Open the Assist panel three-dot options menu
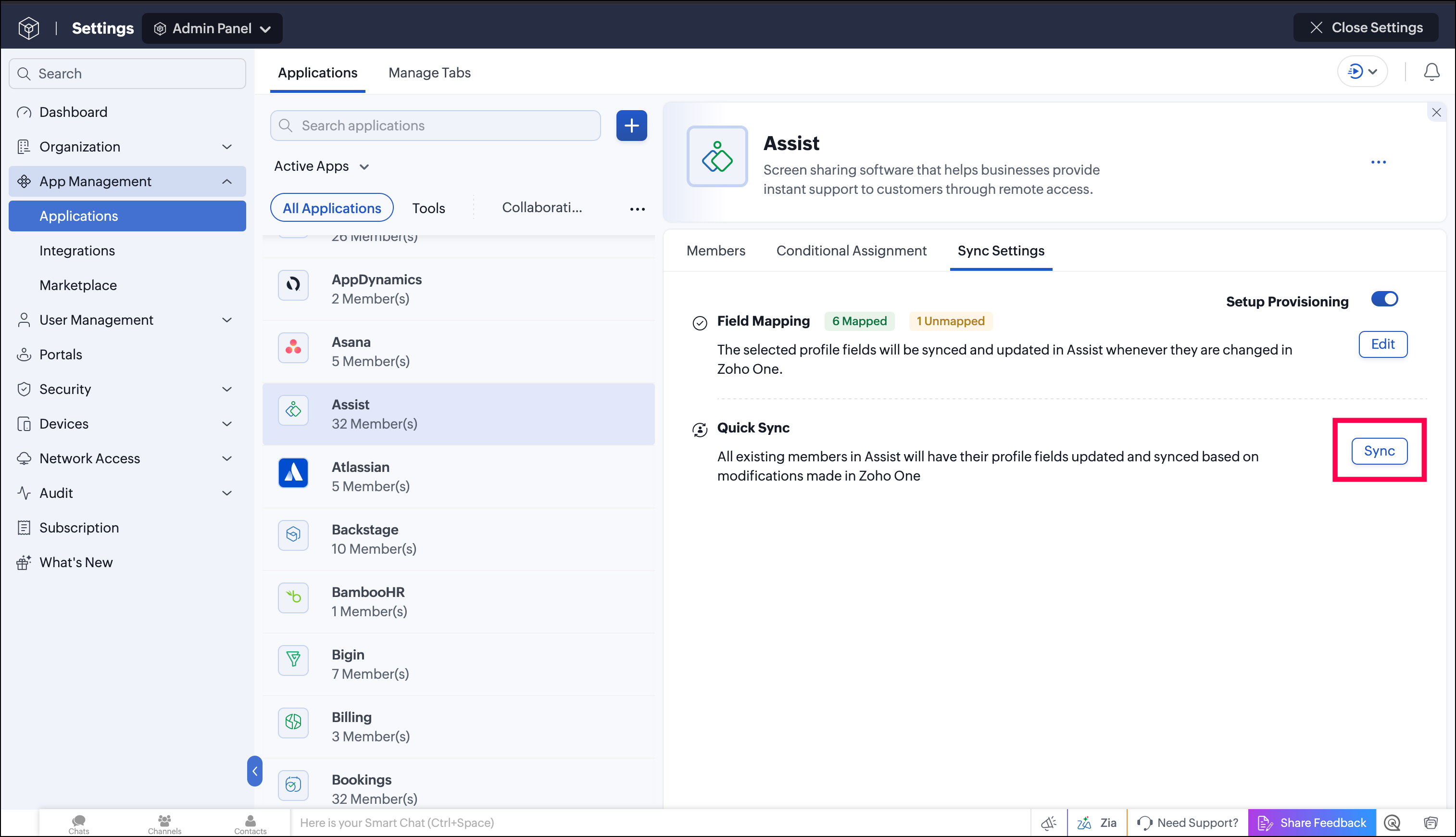This screenshot has width=1456, height=837. (1379, 162)
